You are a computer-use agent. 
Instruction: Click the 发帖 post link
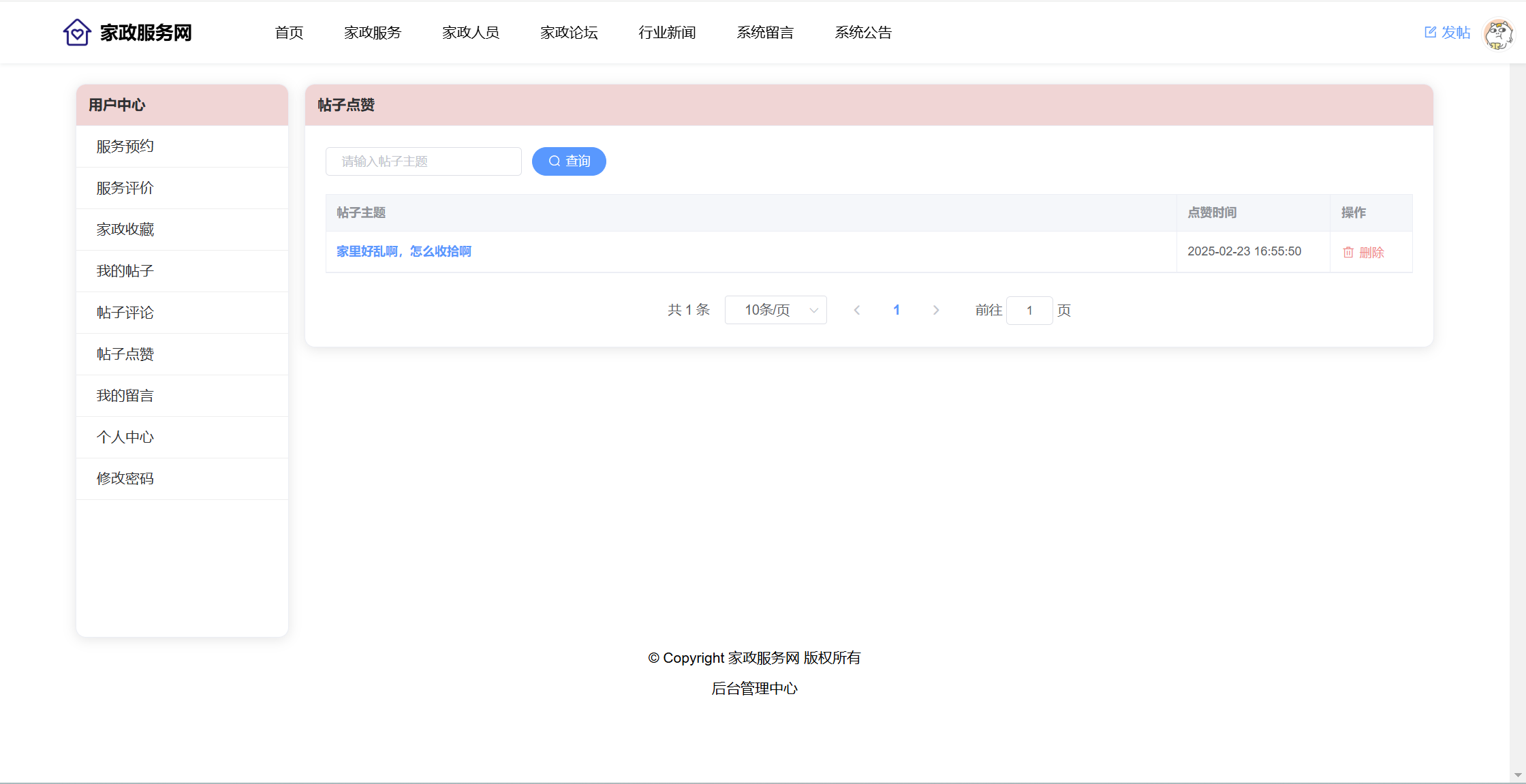point(1448,32)
